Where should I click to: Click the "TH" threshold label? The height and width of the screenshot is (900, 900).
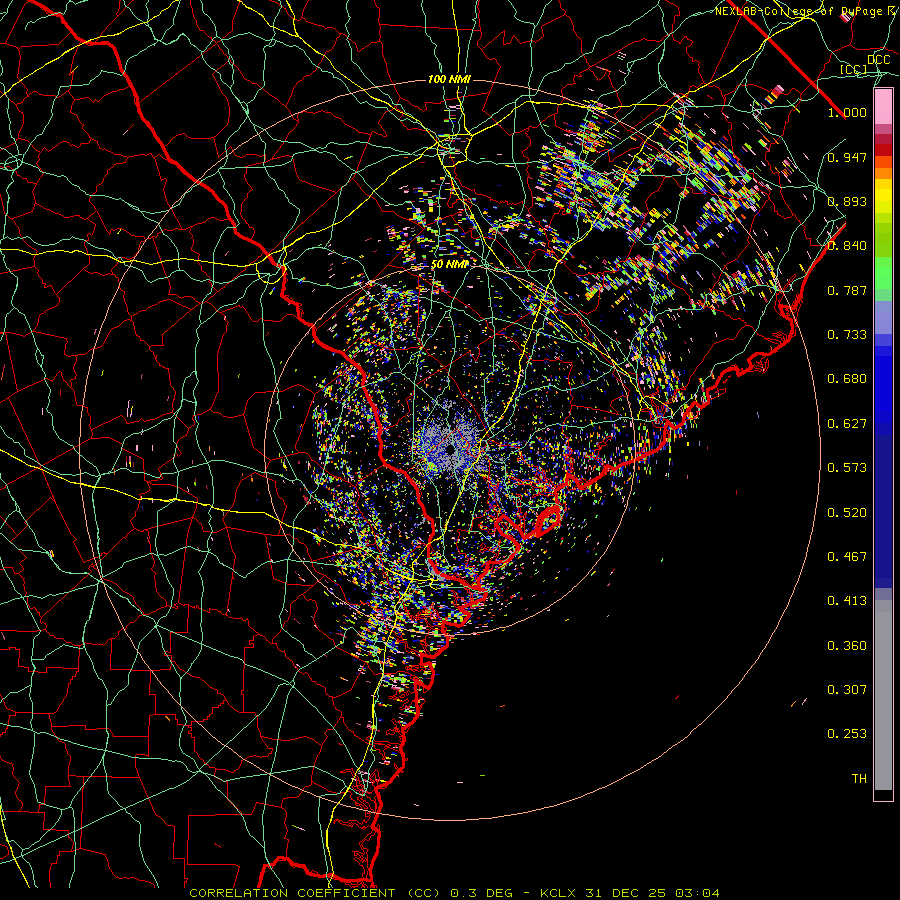click(859, 779)
